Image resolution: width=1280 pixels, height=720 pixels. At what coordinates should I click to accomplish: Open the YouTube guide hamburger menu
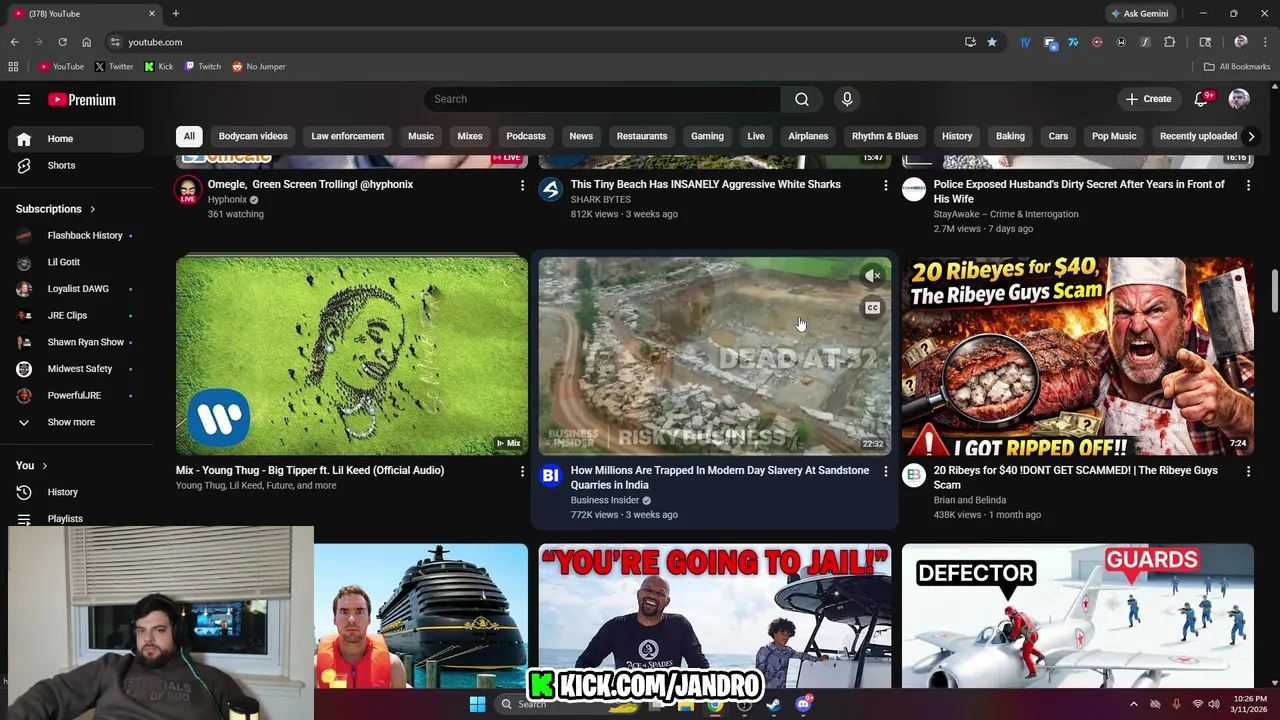pos(24,99)
